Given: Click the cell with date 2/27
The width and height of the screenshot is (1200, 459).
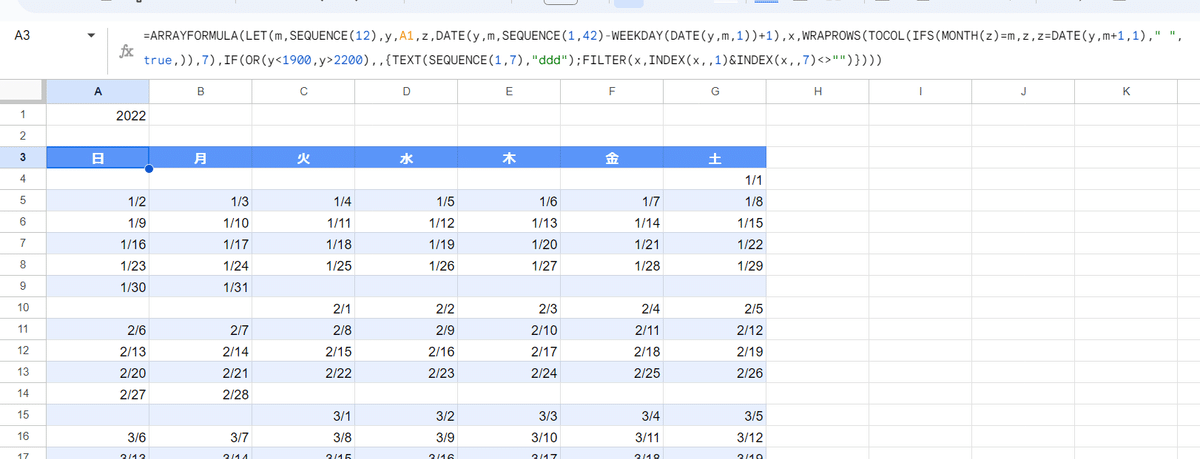Looking at the screenshot, I should (x=98, y=394).
